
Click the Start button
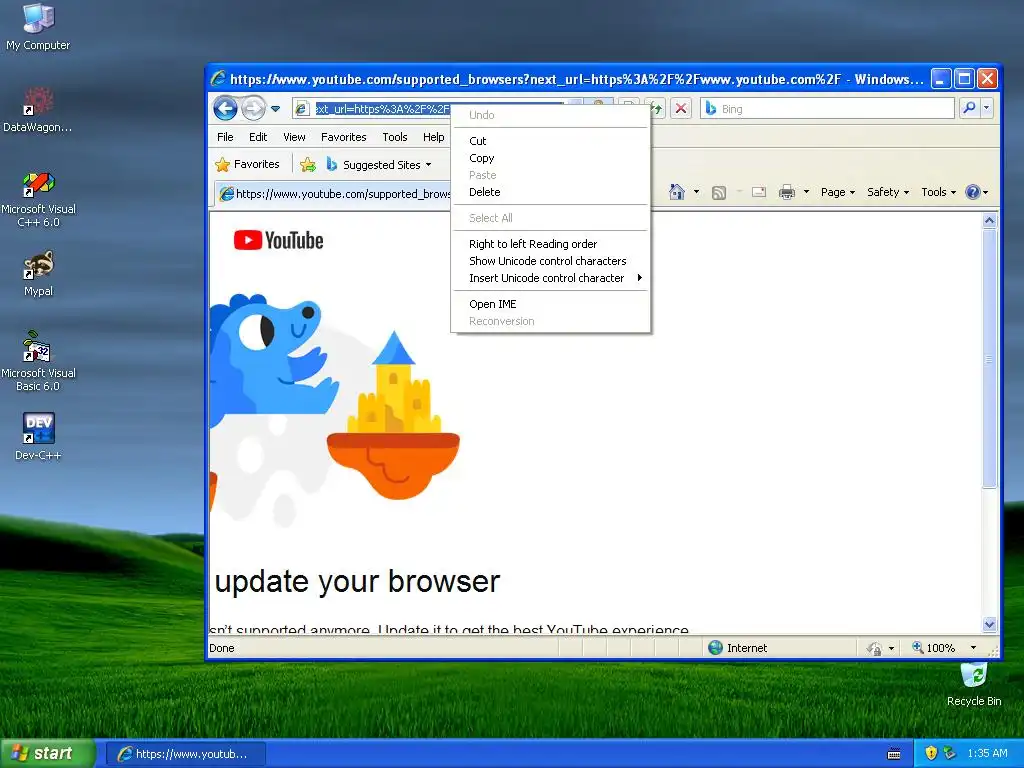tap(48, 754)
